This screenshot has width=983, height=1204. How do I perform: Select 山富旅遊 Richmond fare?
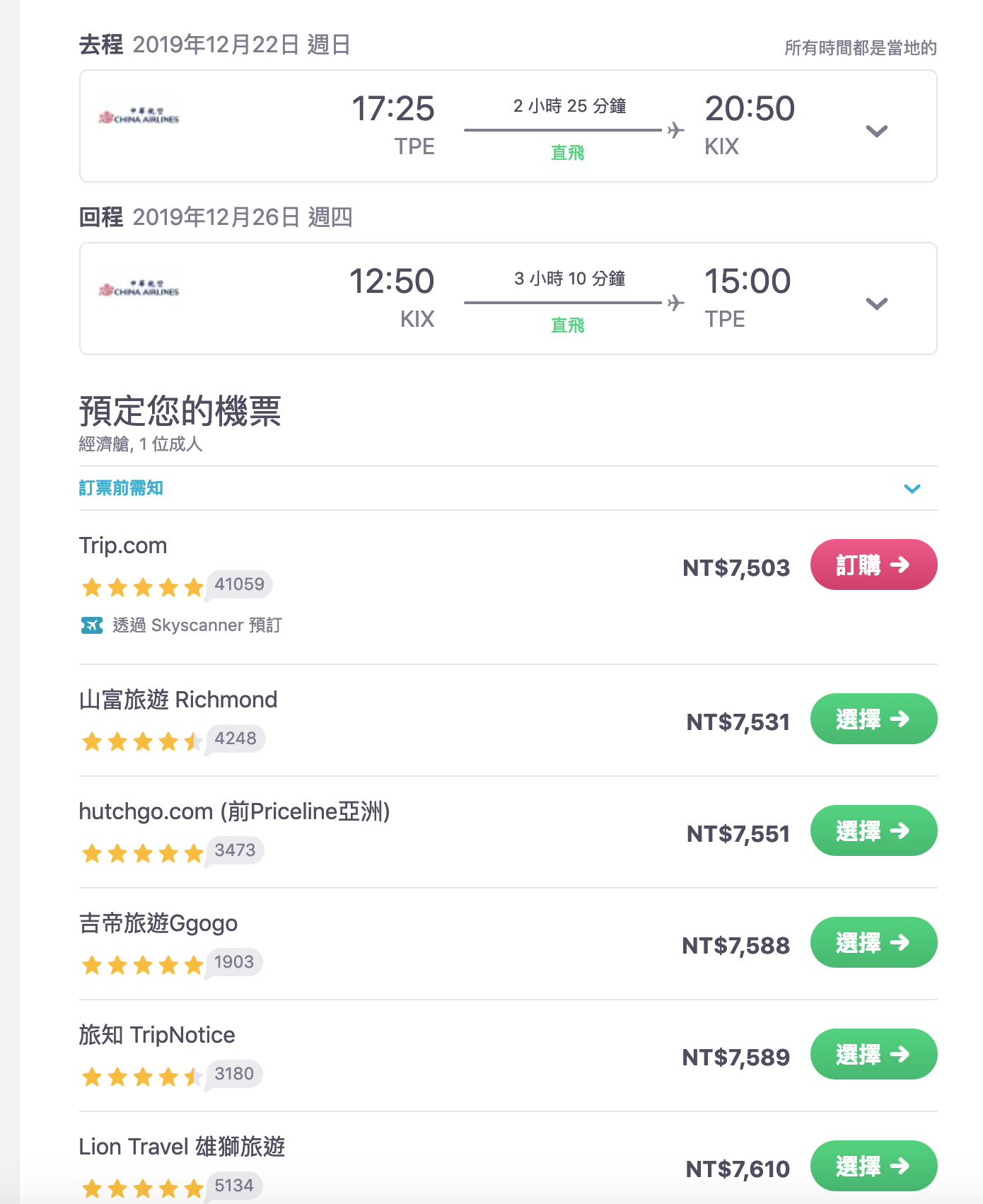pos(873,719)
